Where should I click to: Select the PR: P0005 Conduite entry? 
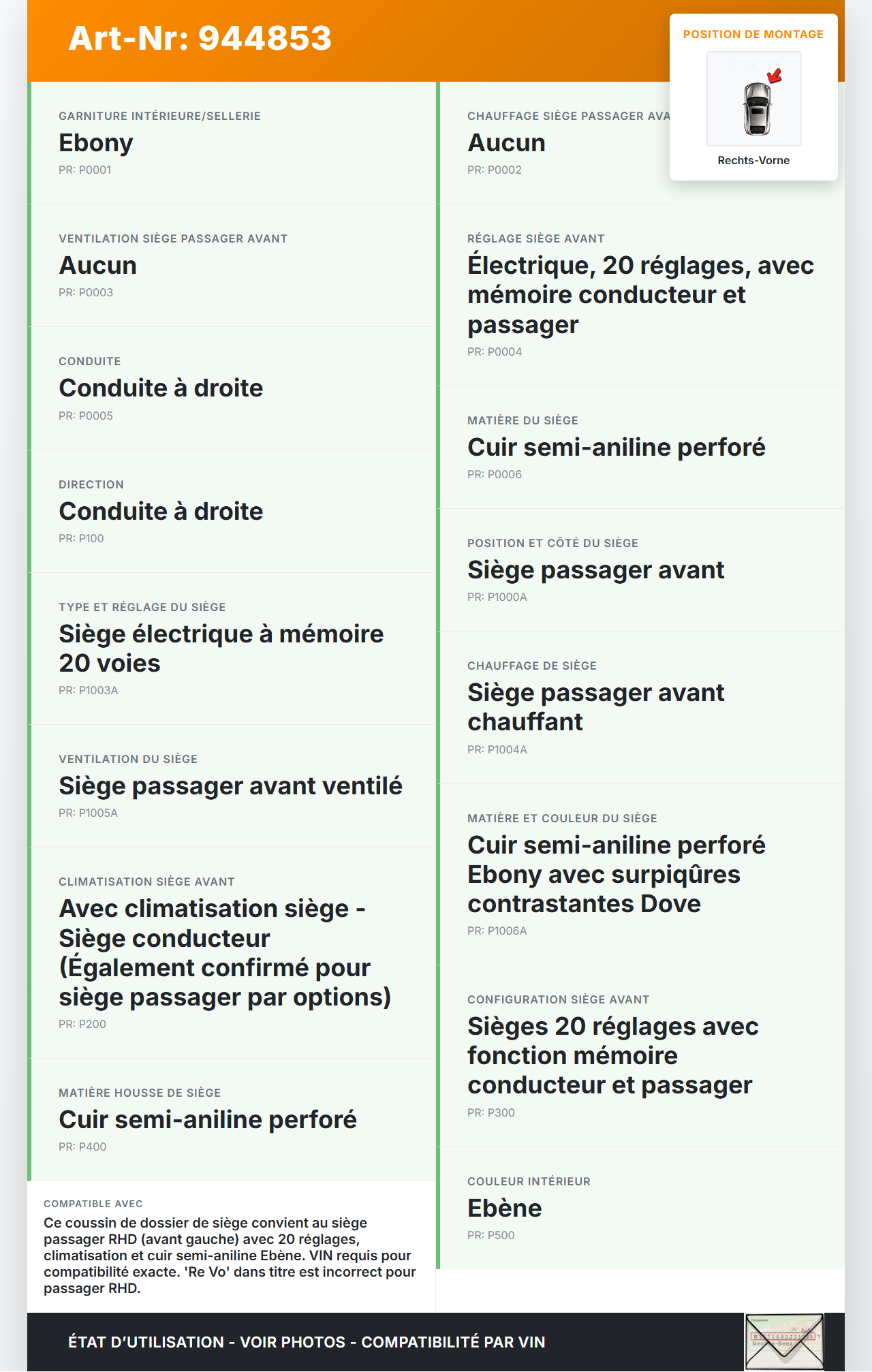(86, 416)
